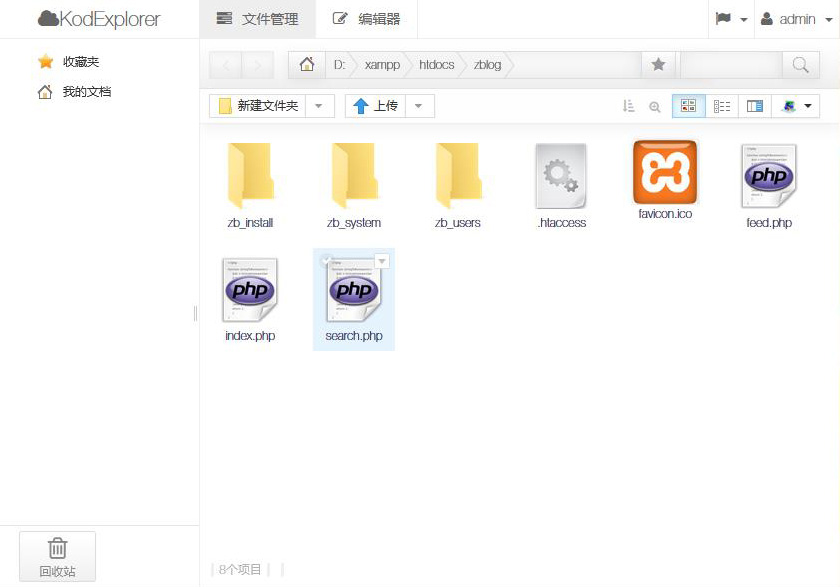
Task: Click the magnifier search button
Action: (800, 65)
